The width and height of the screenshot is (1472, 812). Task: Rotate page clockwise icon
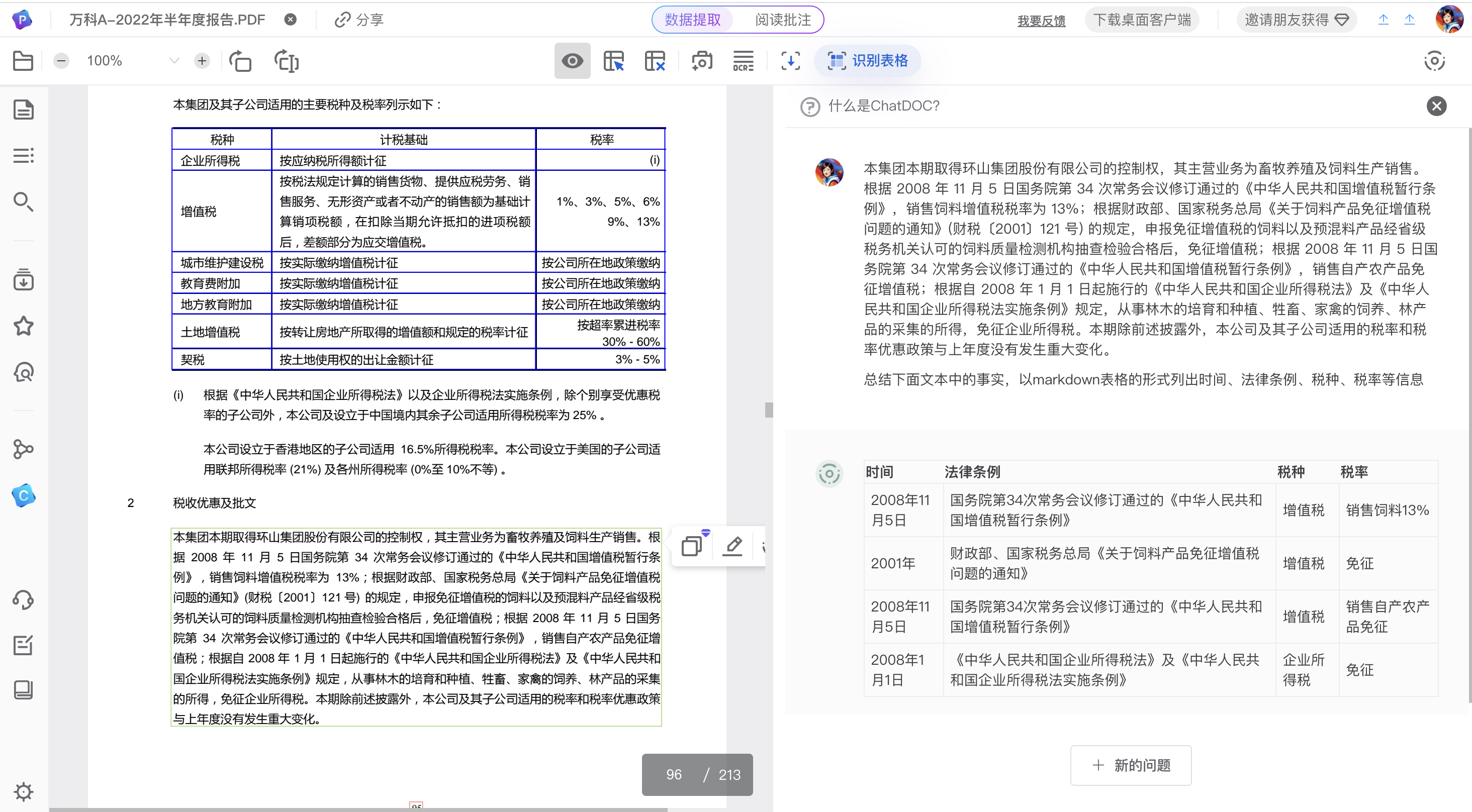click(x=286, y=60)
